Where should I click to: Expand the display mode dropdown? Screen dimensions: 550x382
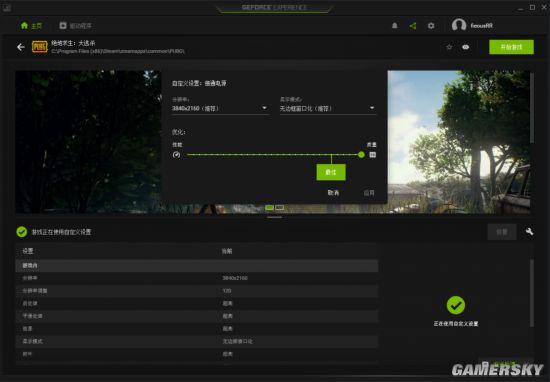pos(328,108)
